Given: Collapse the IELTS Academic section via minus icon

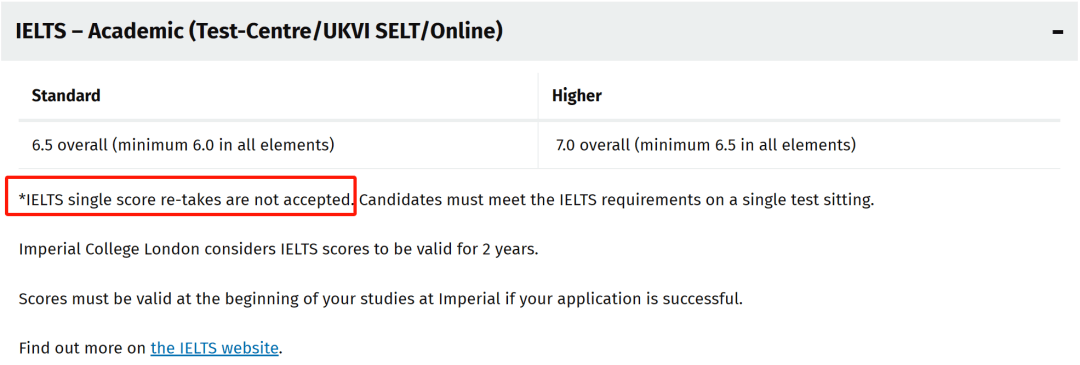Looking at the screenshot, I should 1058,32.
